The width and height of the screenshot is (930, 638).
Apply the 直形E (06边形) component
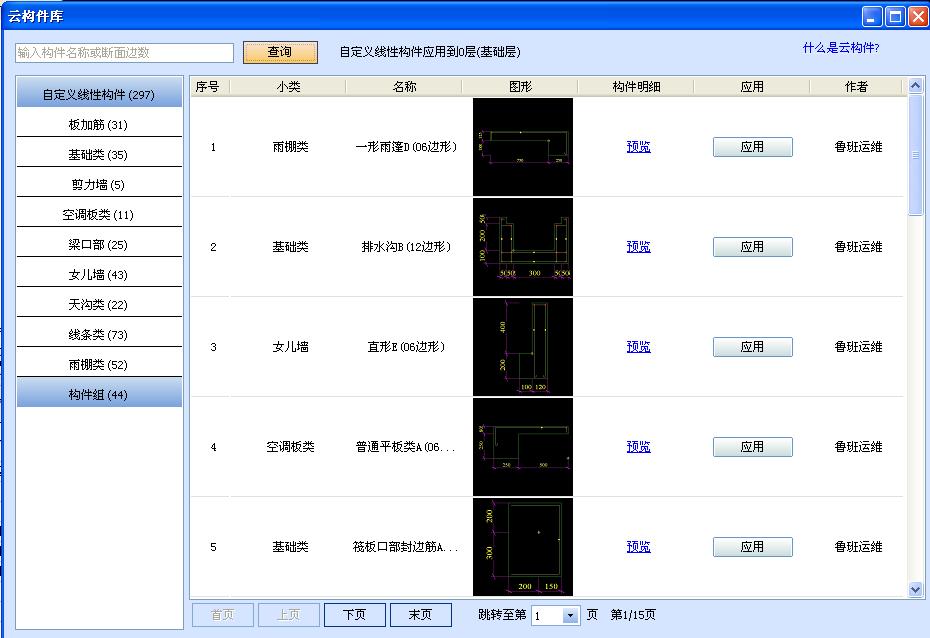(753, 347)
